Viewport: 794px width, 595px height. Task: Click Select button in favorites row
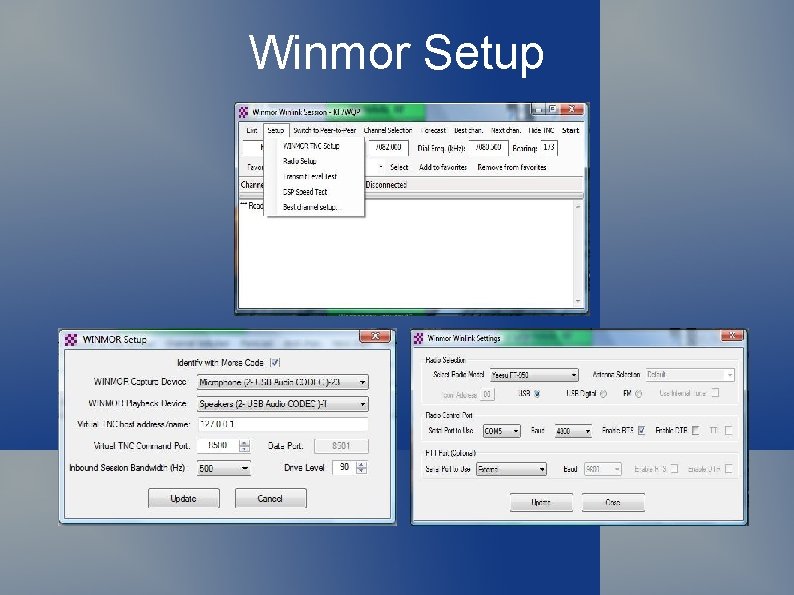tap(399, 167)
